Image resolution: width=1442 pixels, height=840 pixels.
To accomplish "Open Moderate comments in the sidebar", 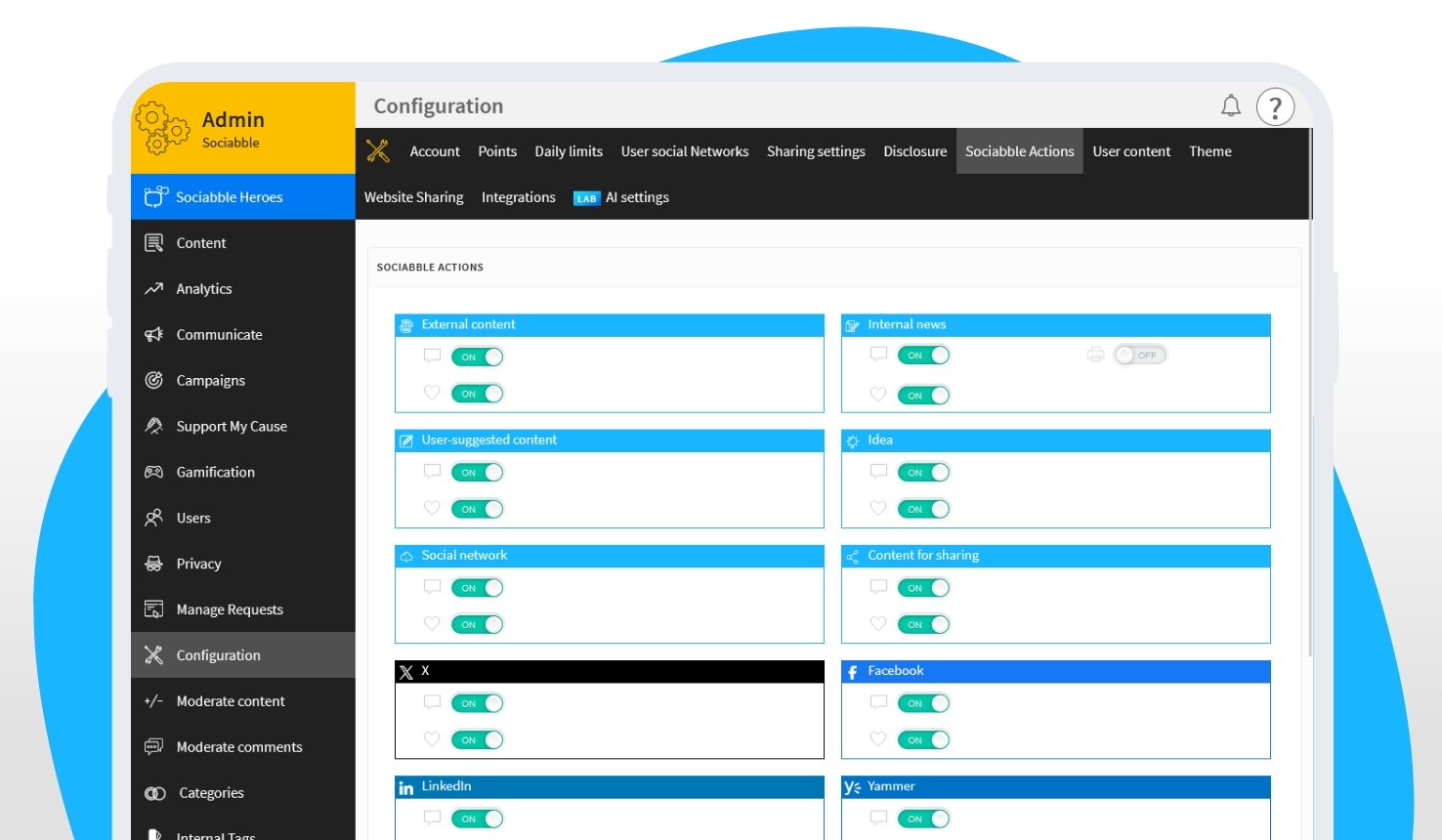I will point(243,747).
